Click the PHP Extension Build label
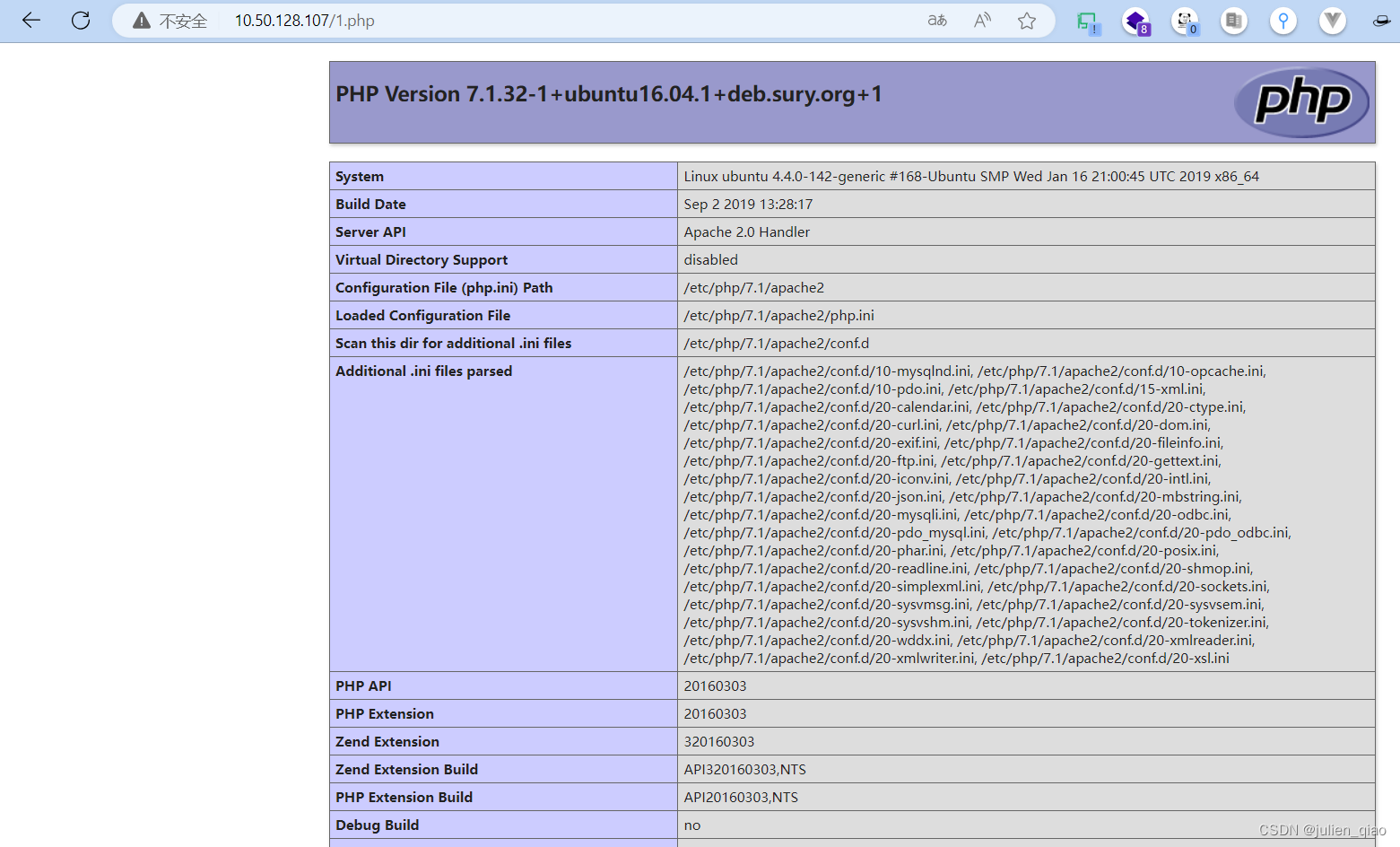The height and width of the screenshot is (847, 1400). click(x=404, y=798)
